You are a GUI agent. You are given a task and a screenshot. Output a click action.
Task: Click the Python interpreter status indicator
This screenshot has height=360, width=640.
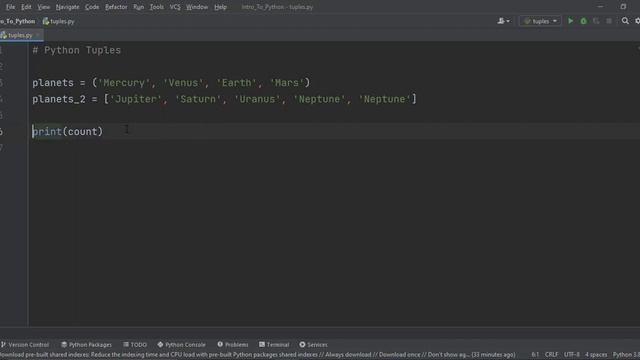click(x=626, y=355)
